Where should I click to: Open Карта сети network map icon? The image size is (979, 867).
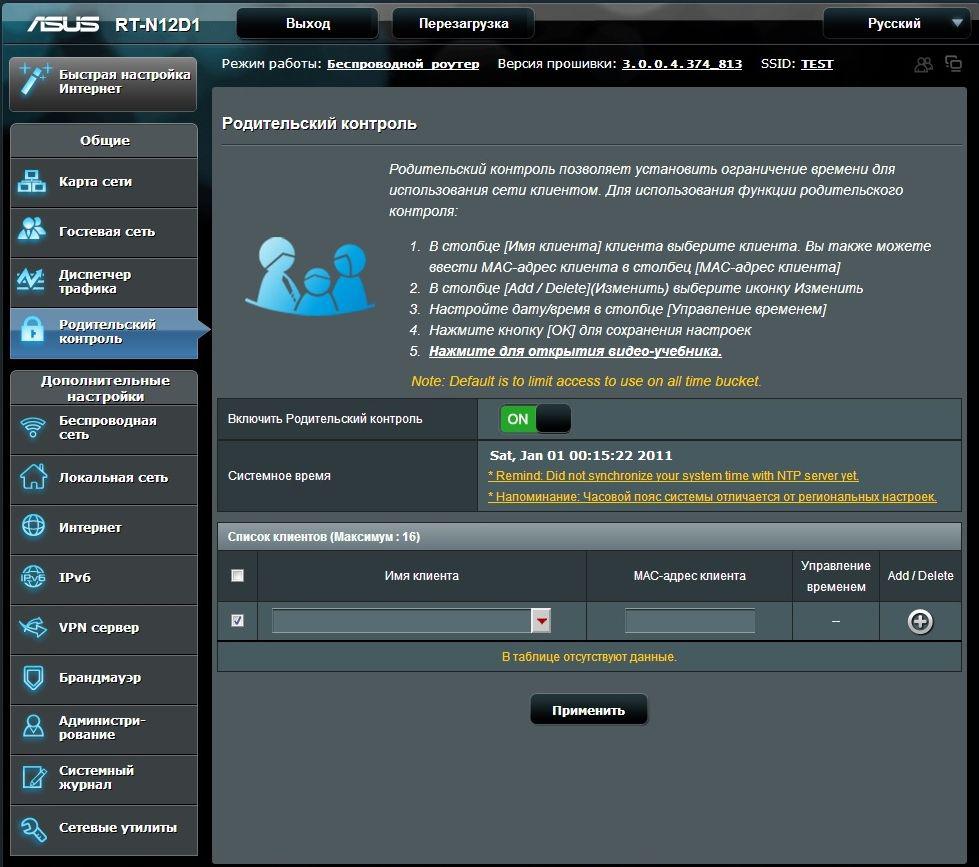[33, 182]
